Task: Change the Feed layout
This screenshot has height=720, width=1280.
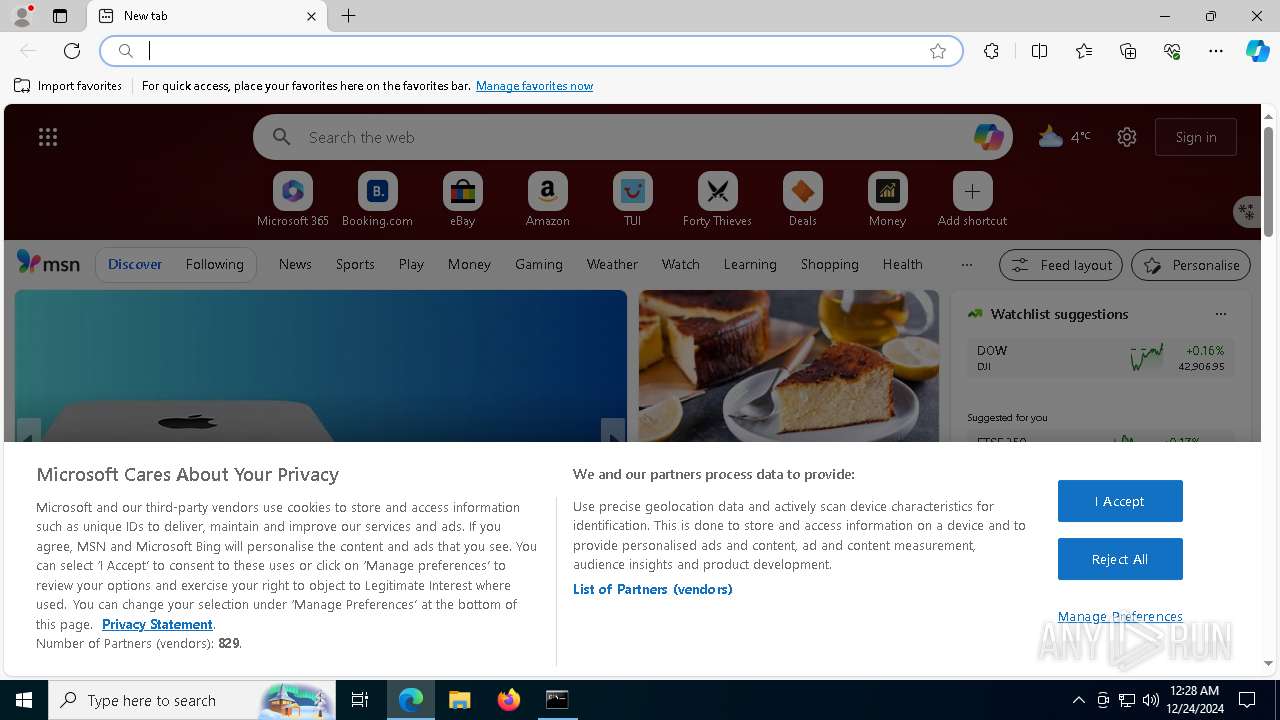Action: [x=1061, y=265]
